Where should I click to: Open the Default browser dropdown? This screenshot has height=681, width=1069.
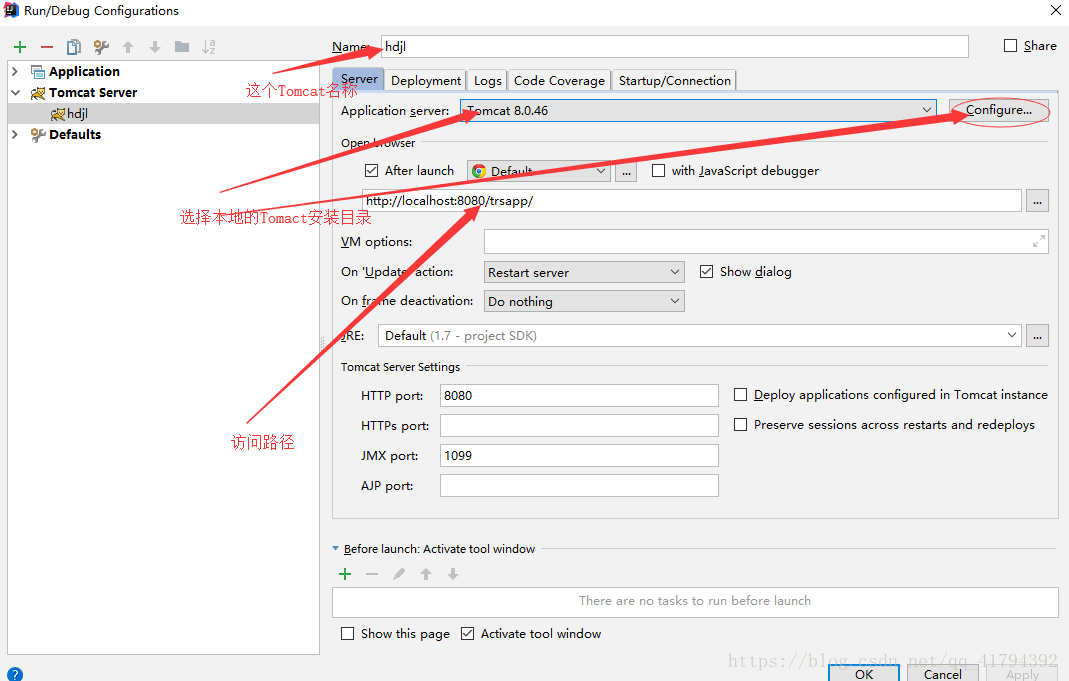[539, 171]
